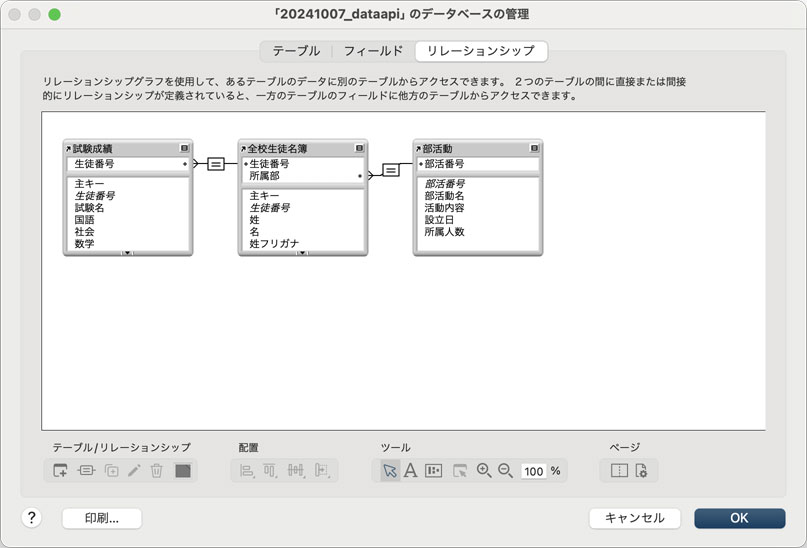Click the select related tables tool icon
The image size is (807, 548).
tap(460, 470)
